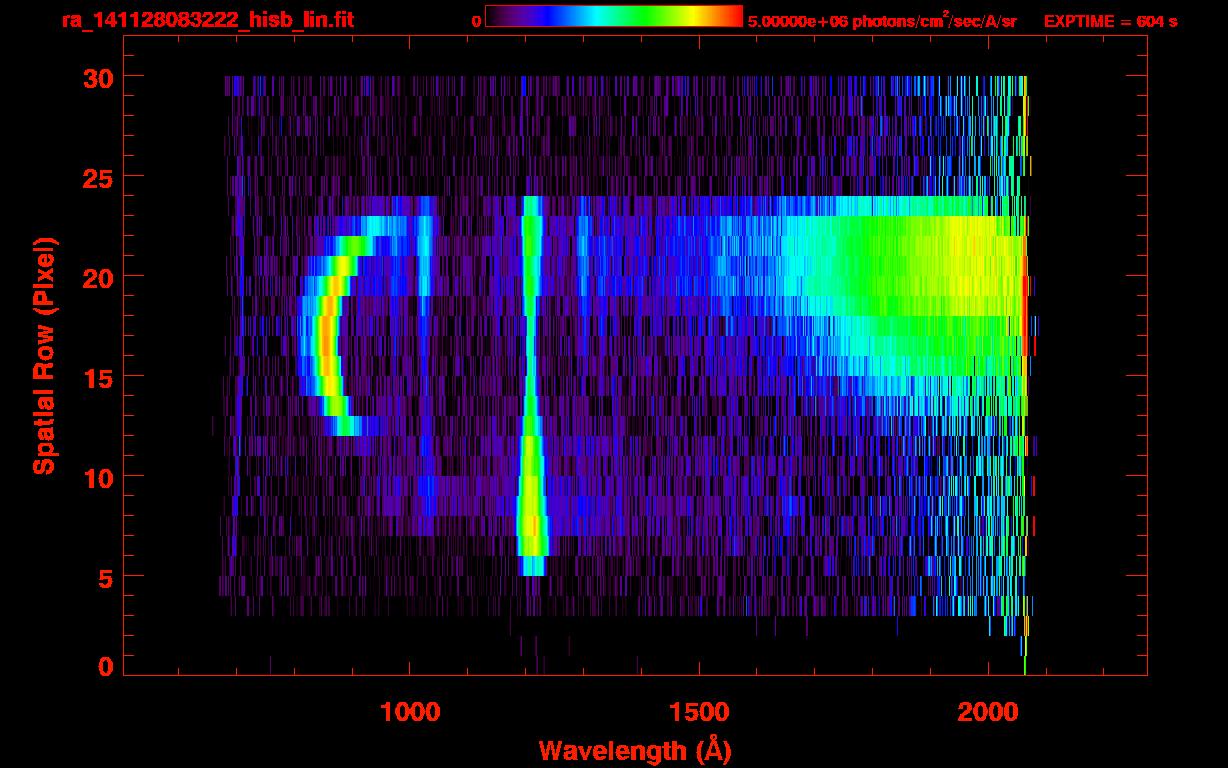1228x768 pixels.
Task: Click the 1000 wavelength tick label
Action: coord(410,712)
